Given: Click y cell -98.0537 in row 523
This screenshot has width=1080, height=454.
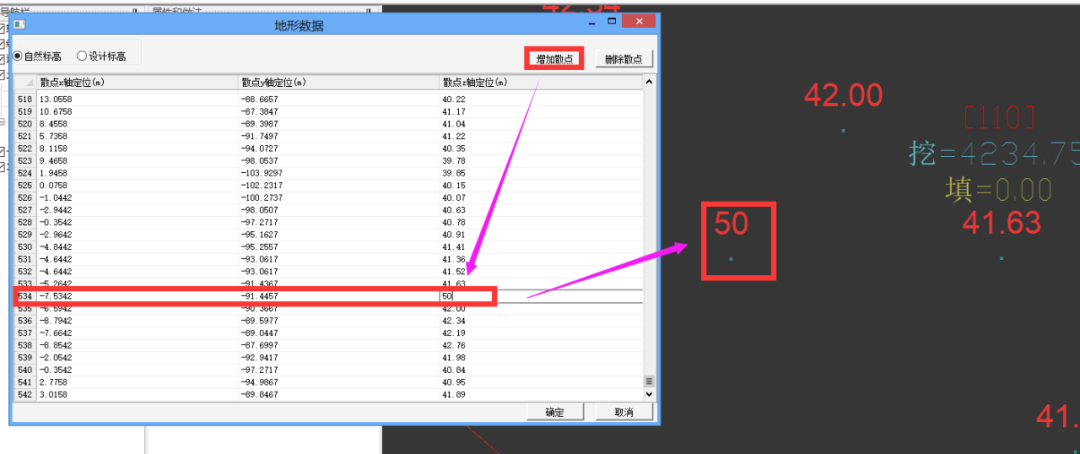Looking at the screenshot, I should 338,161.
